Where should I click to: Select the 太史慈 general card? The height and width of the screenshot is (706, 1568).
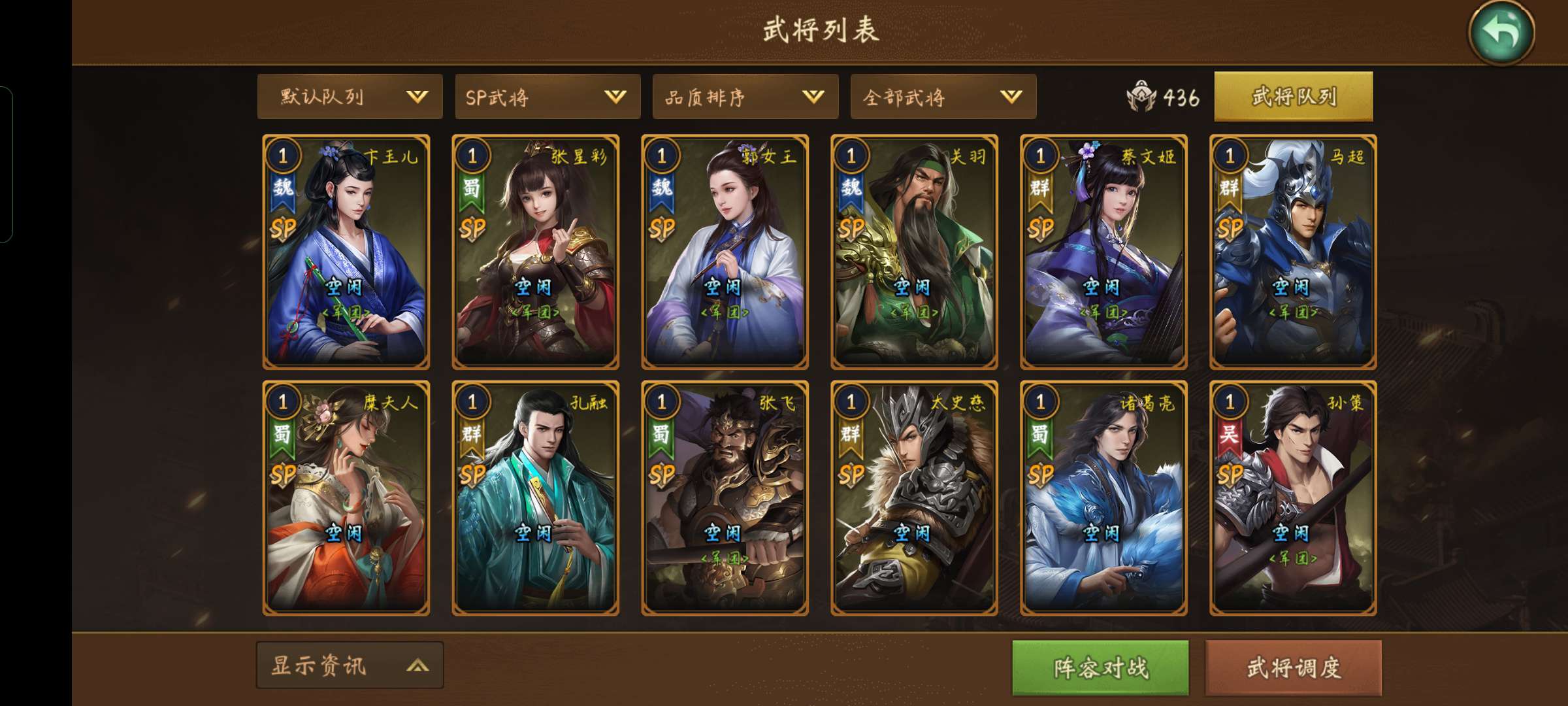(x=914, y=498)
